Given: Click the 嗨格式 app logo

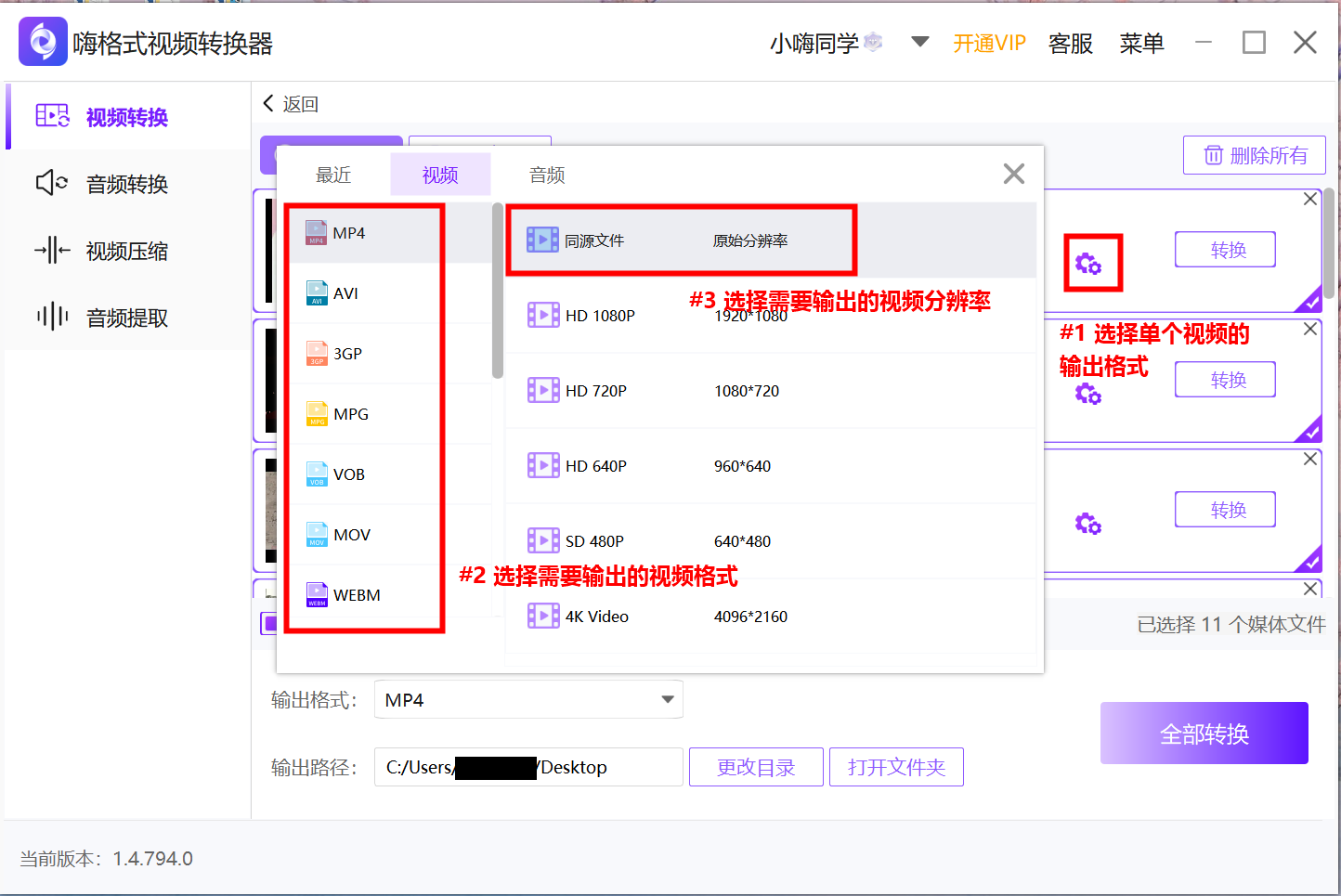Looking at the screenshot, I should click(x=43, y=42).
